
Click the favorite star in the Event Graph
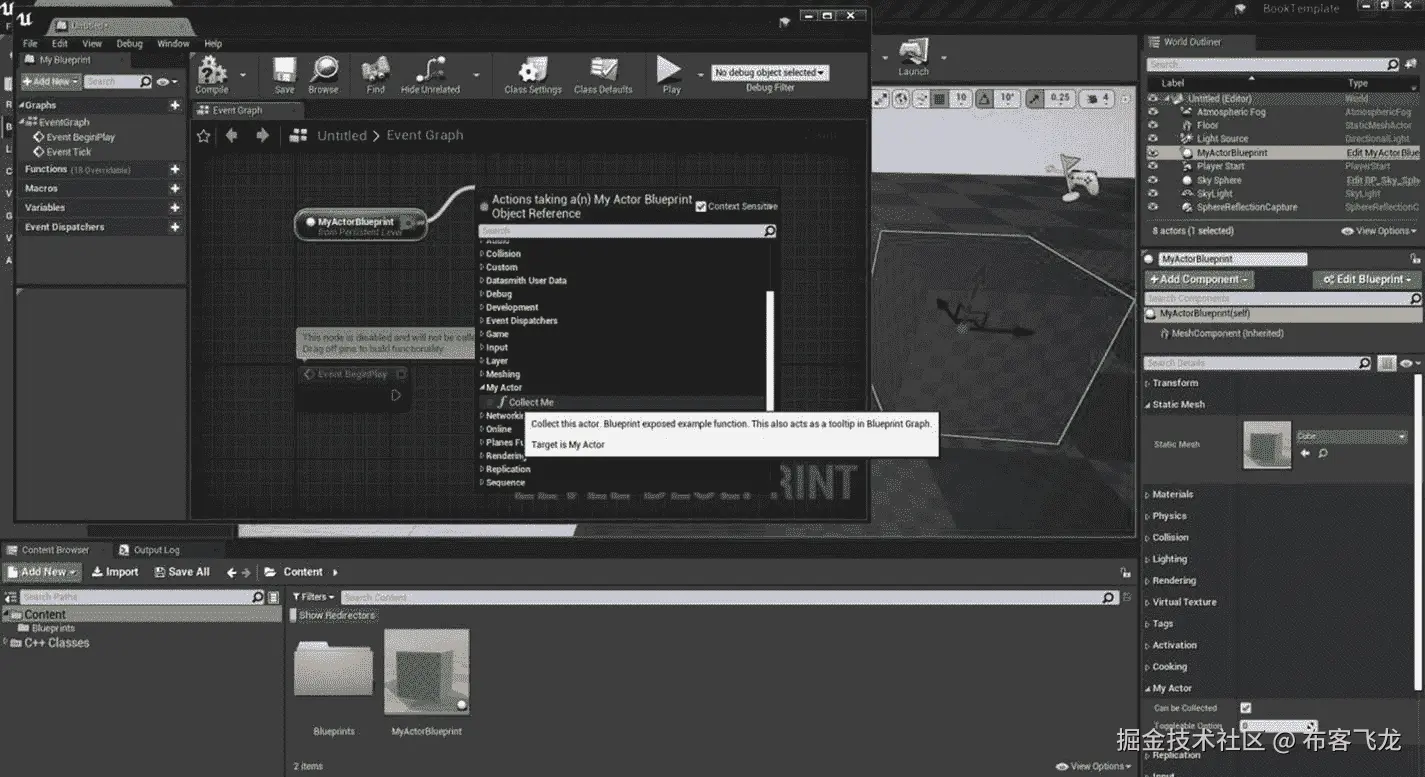tap(204, 135)
